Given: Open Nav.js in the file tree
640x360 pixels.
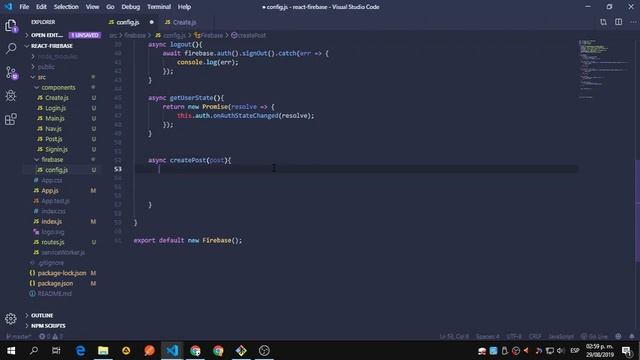Looking at the screenshot, I should pyautogui.click(x=53, y=129).
